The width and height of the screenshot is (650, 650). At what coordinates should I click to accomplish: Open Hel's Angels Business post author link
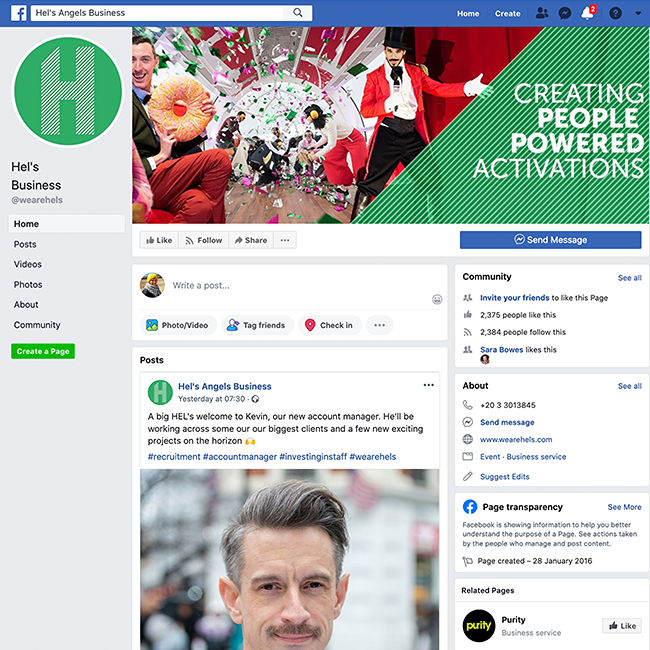[225, 386]
